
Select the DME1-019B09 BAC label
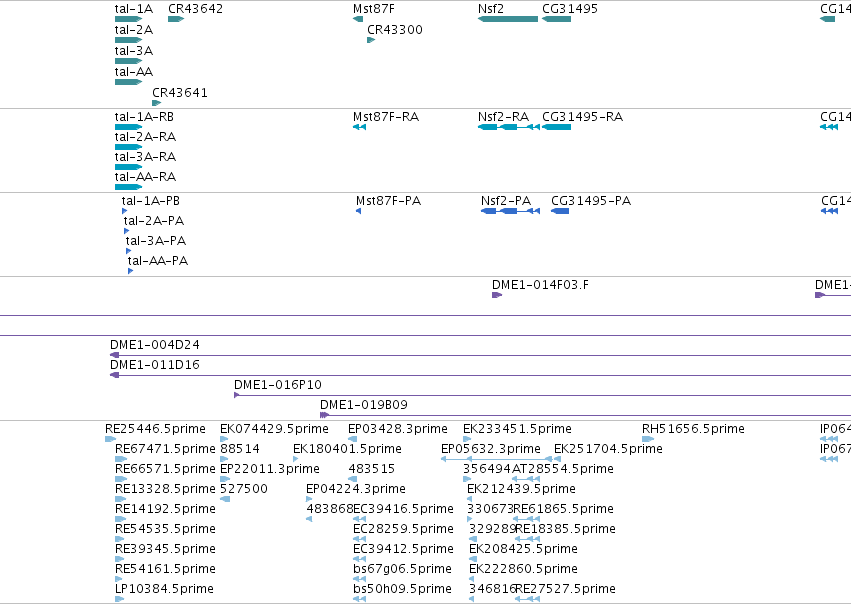click(x=364, y=405)
